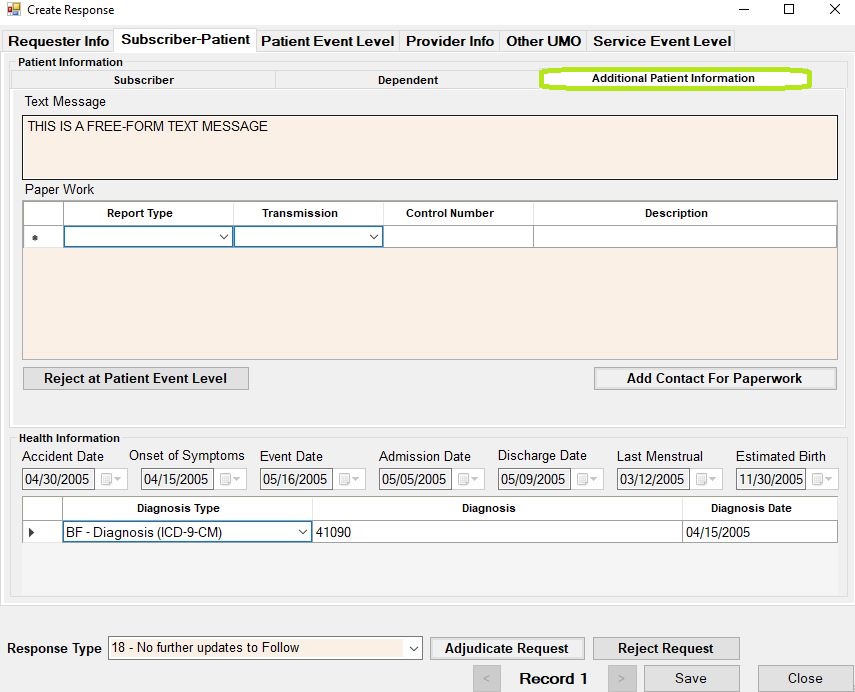This screenshot has width=855, height=692.
Task: Click the Paper Work Description cell
Action: [685, 237]
